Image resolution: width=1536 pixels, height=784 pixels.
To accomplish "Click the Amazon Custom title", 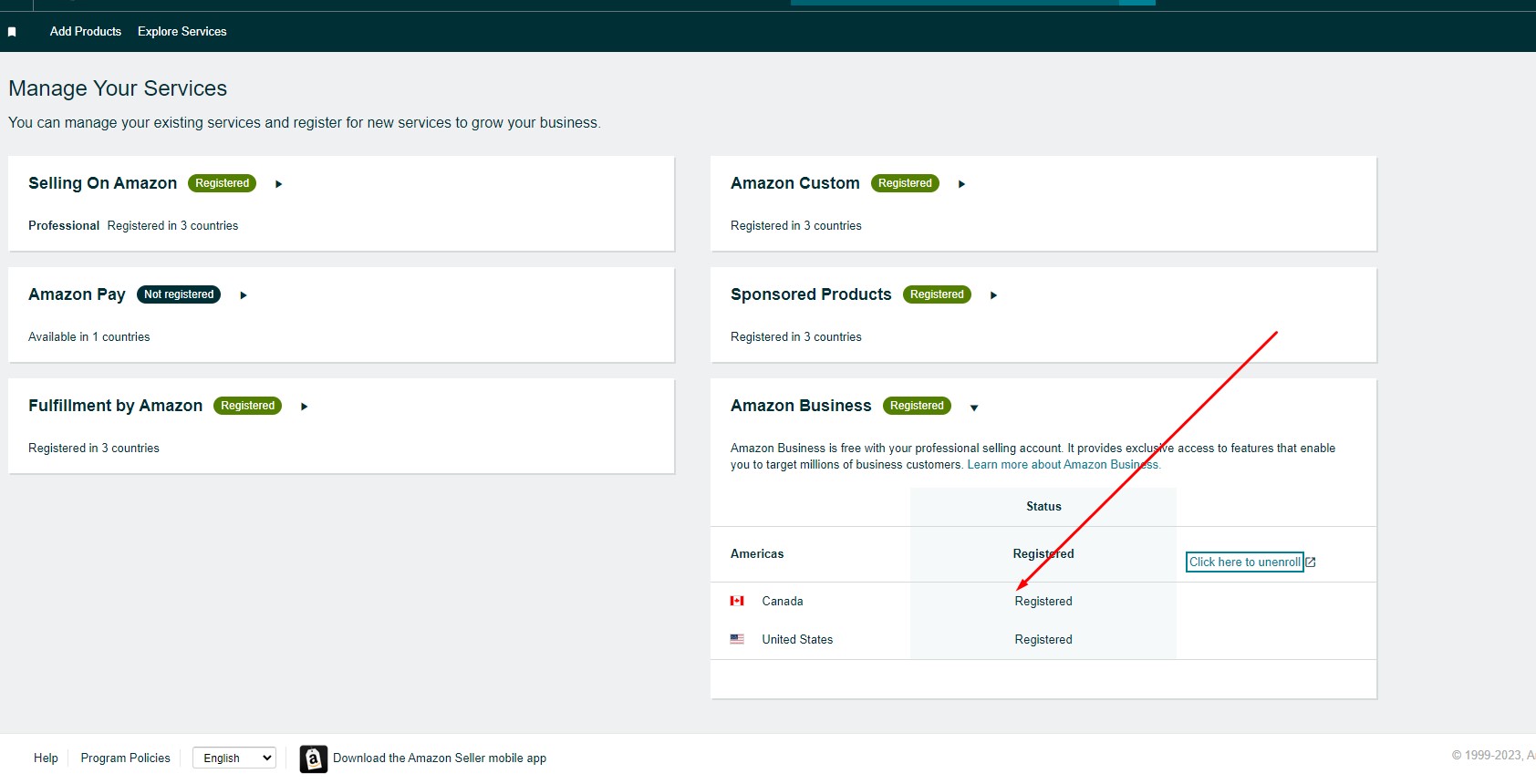I will (795, 183).
